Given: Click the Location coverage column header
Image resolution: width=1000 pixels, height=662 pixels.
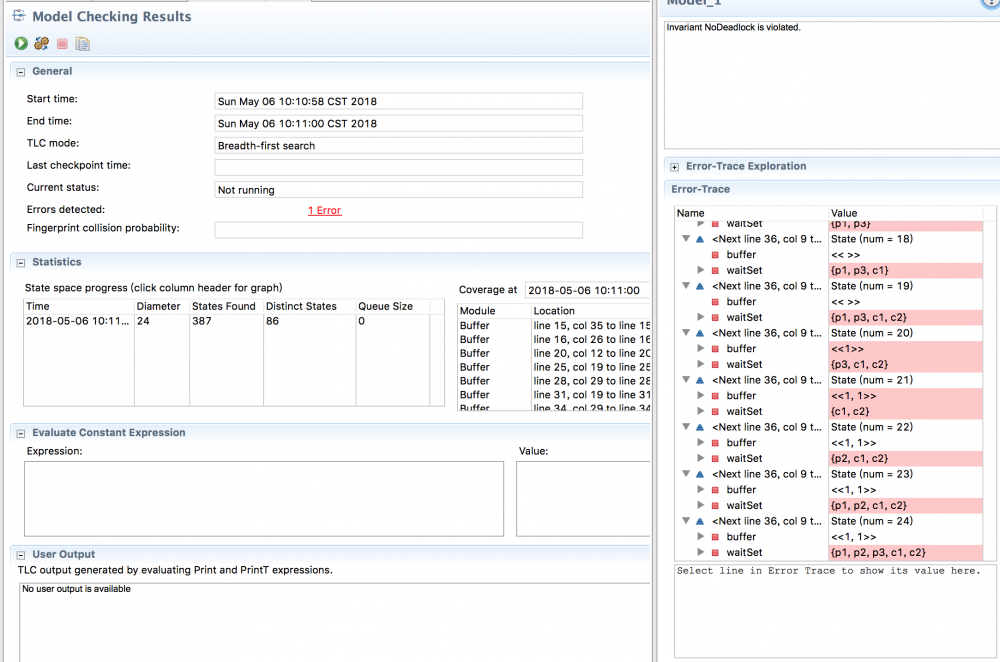Looking at the screenshot, I should 591,311.
